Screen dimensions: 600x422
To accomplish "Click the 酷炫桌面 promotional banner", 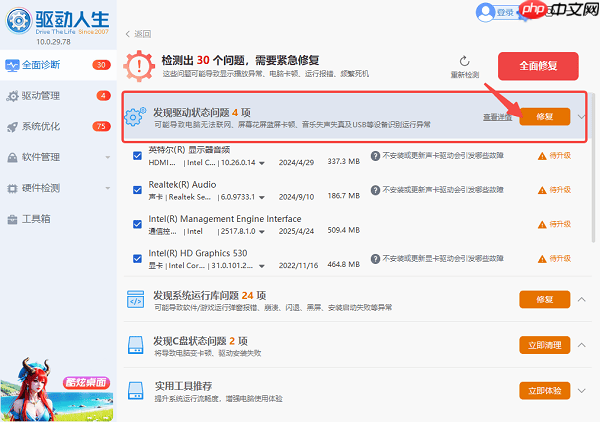I will tap(57, 388).
